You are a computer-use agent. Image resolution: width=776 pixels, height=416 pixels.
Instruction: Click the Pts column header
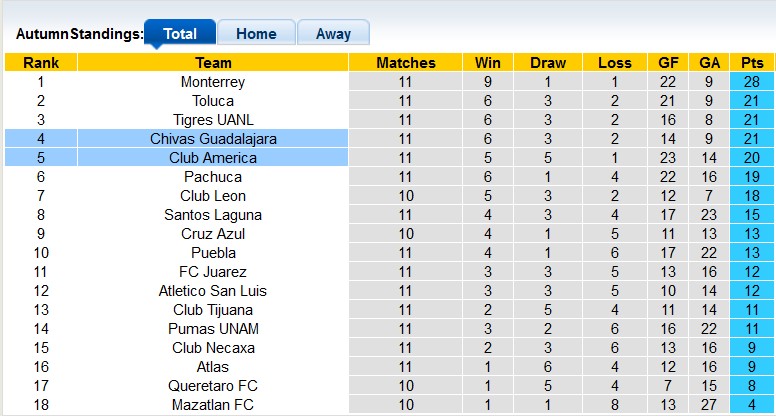tap(752, 63)
